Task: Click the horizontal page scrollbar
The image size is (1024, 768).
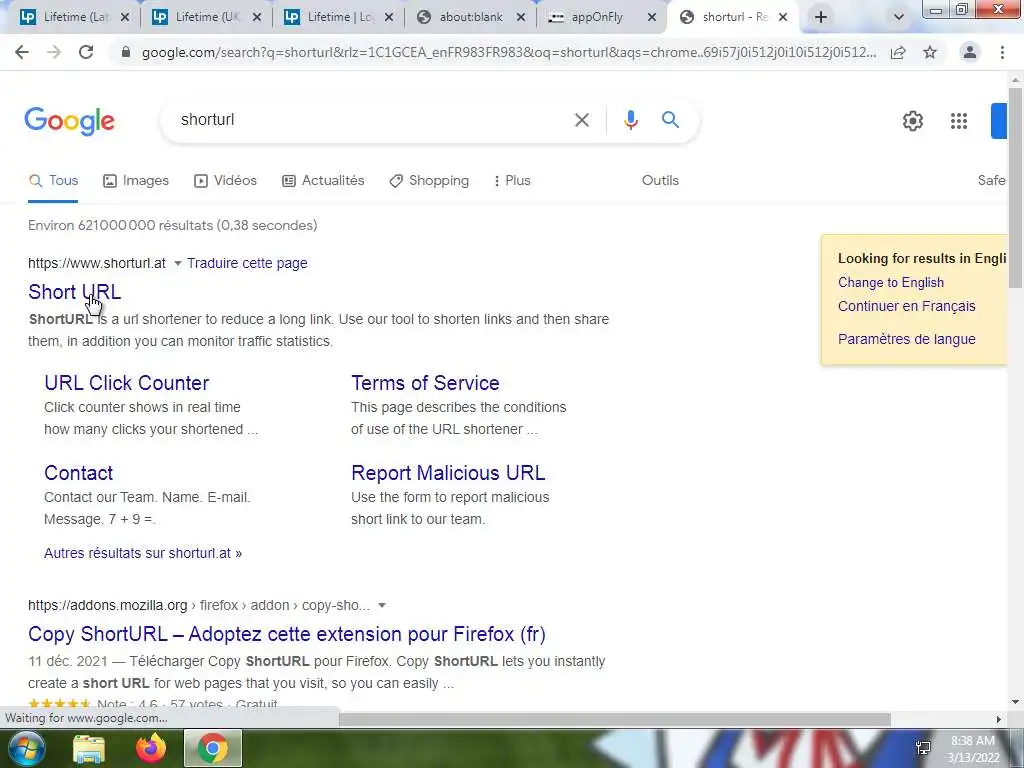Action: point(614,719)
